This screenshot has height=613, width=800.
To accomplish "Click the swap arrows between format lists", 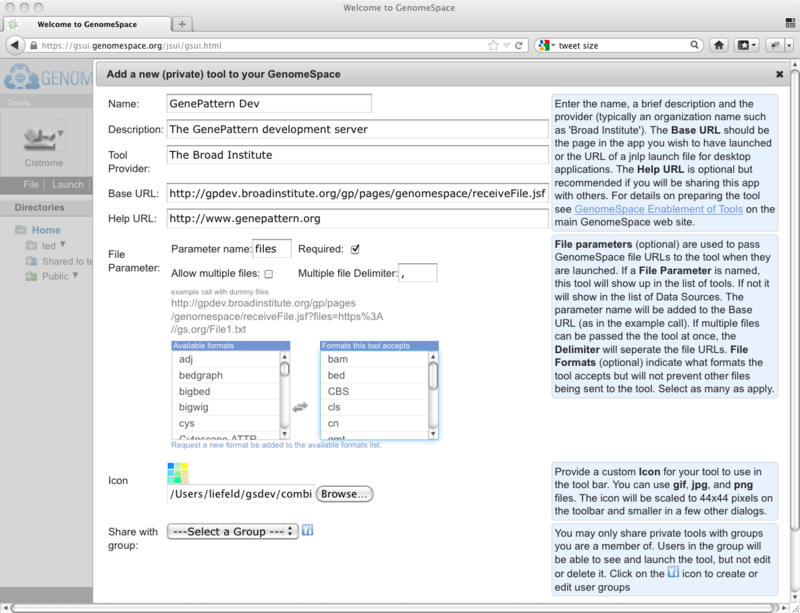I will (x=300, y=407).
